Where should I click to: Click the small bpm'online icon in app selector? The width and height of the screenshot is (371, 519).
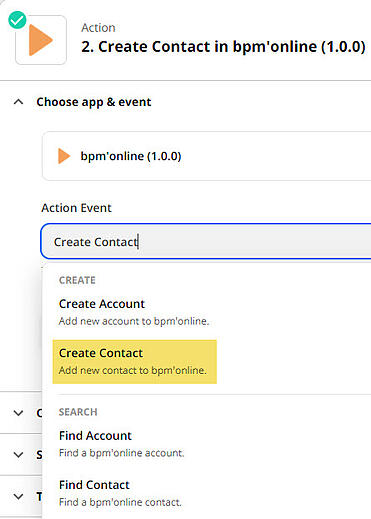pos(64,156)
